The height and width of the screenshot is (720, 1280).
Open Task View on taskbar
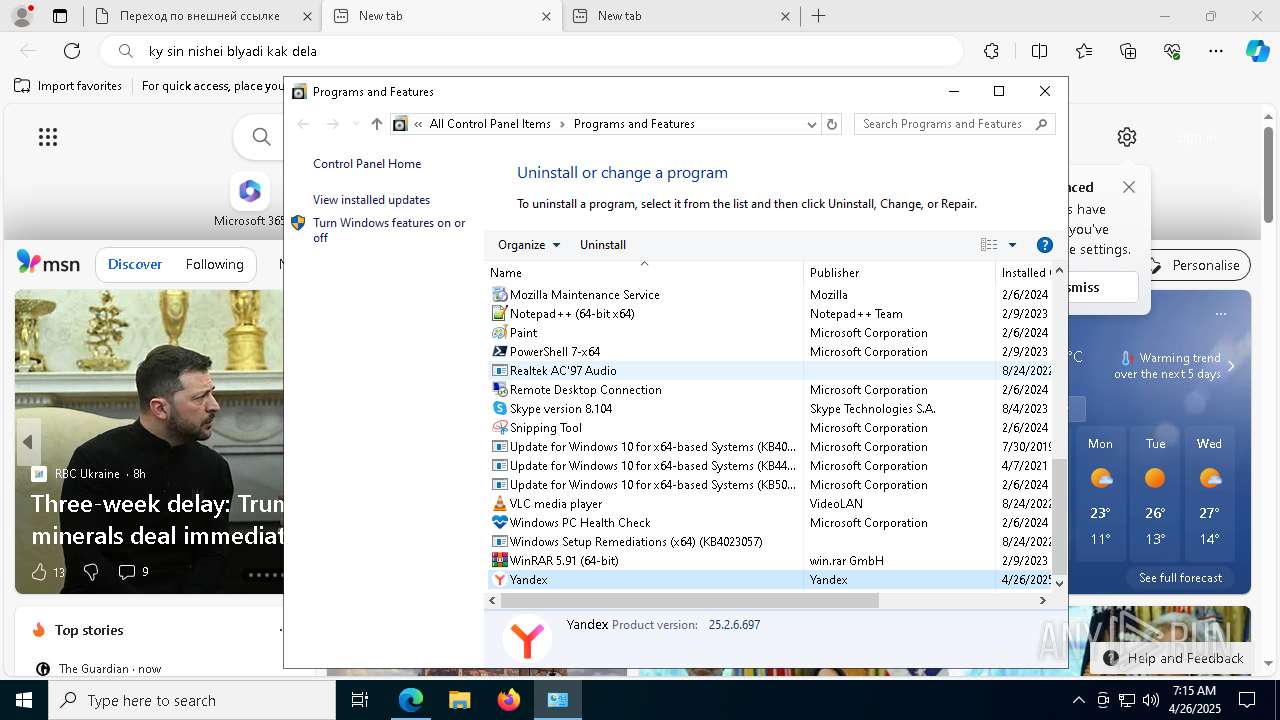click(360, 700)
